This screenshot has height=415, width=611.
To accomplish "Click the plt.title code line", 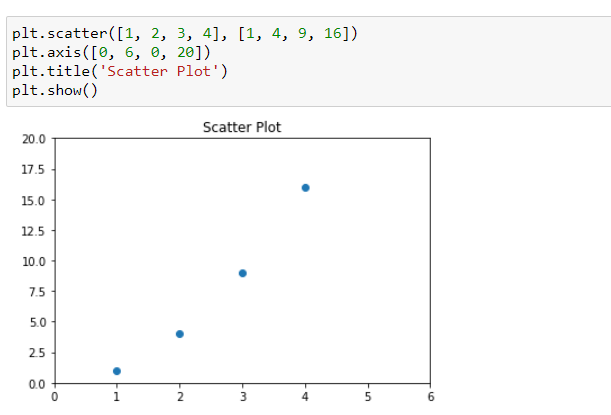I will click(120, 71).
